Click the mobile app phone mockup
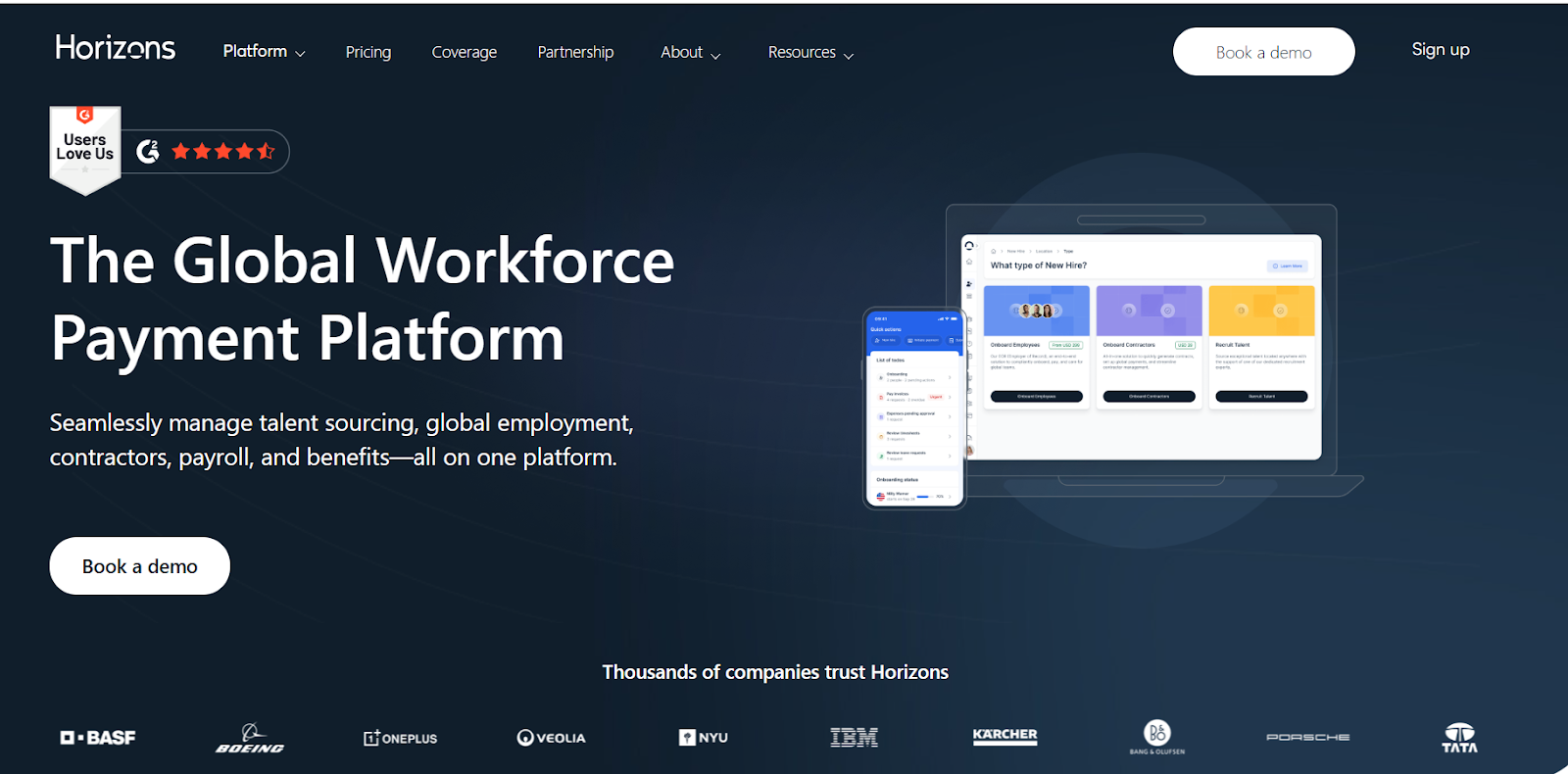The height and width of the screenshot is (774, 1568). tap(914, 408)
